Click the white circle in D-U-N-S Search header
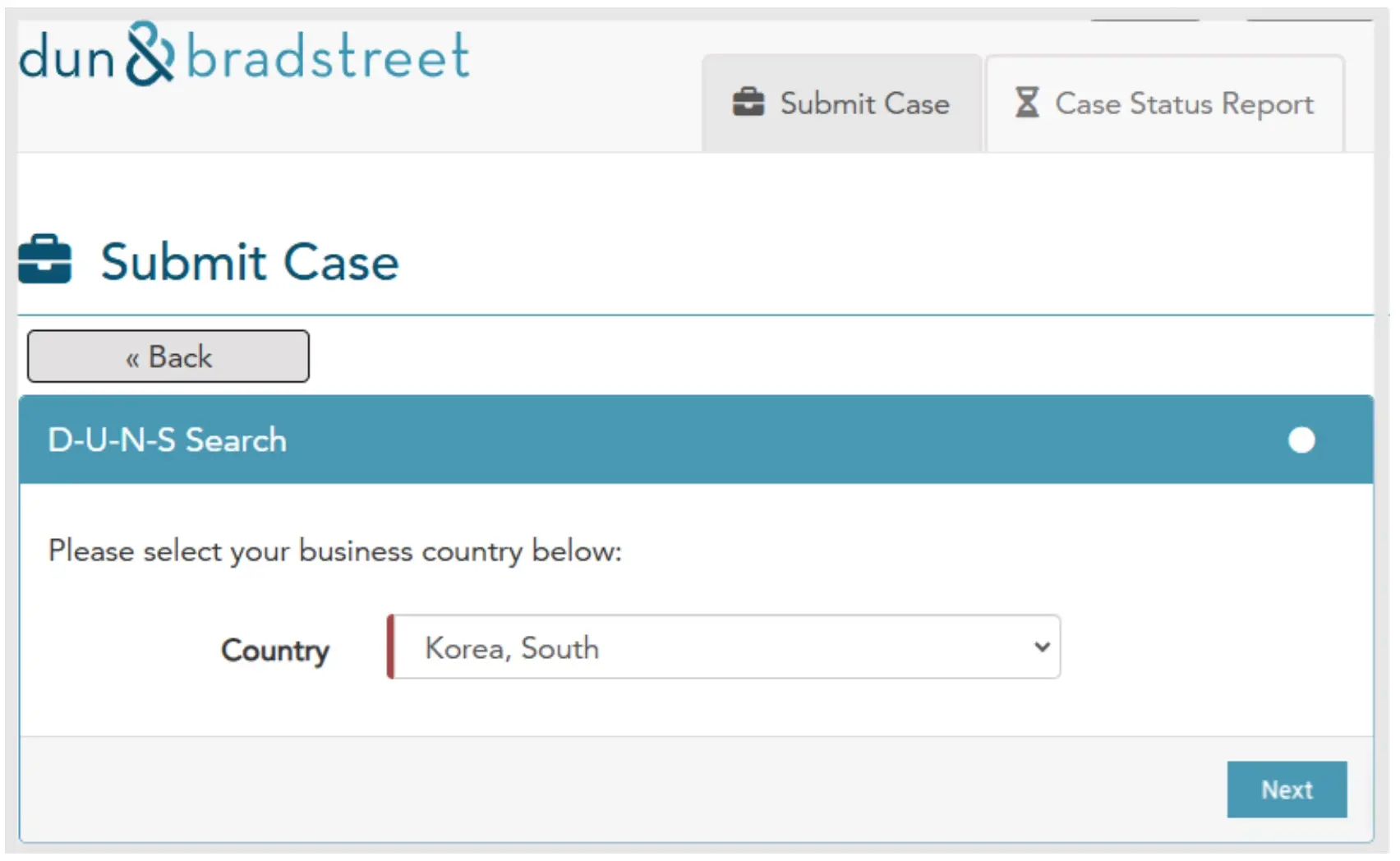Screen dimensions: 1400x861 1301,440
